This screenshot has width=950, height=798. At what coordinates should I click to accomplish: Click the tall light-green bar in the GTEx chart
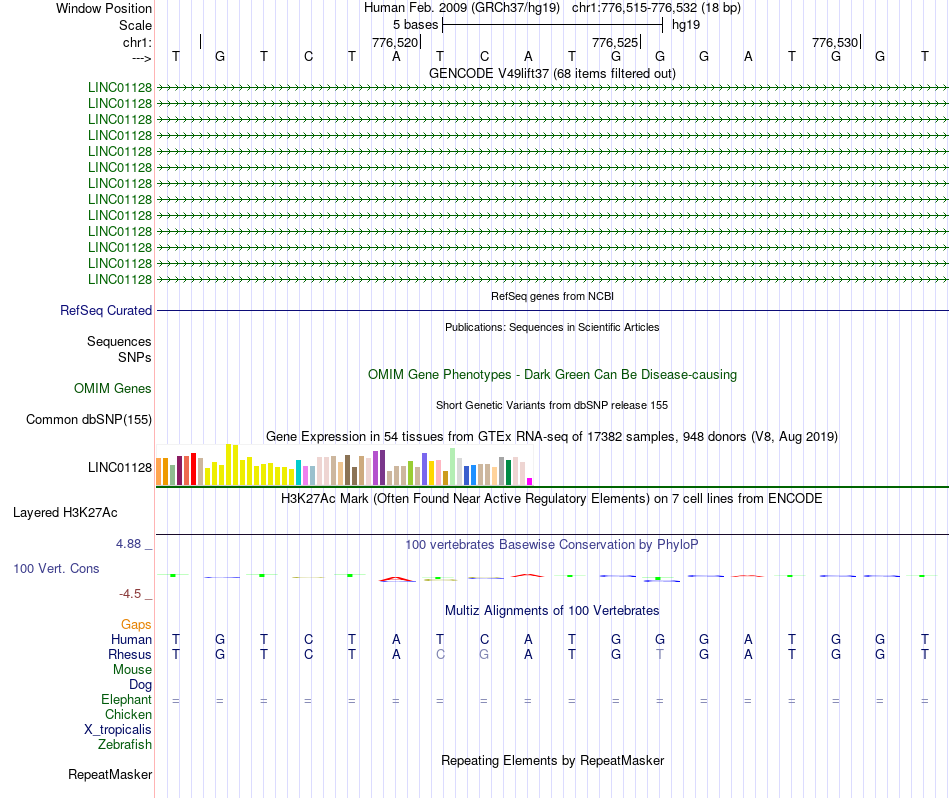453,467
